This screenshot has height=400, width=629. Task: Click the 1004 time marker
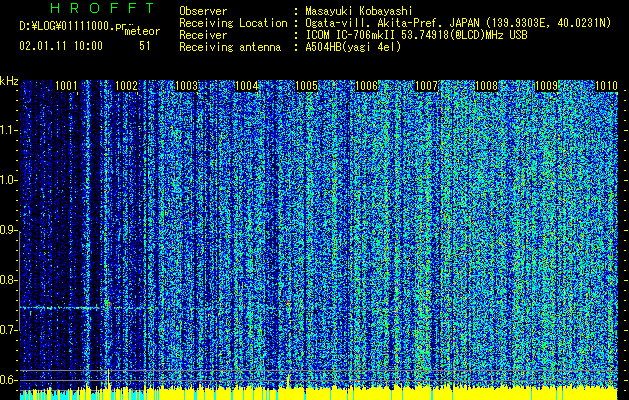(x=246, y=86)
